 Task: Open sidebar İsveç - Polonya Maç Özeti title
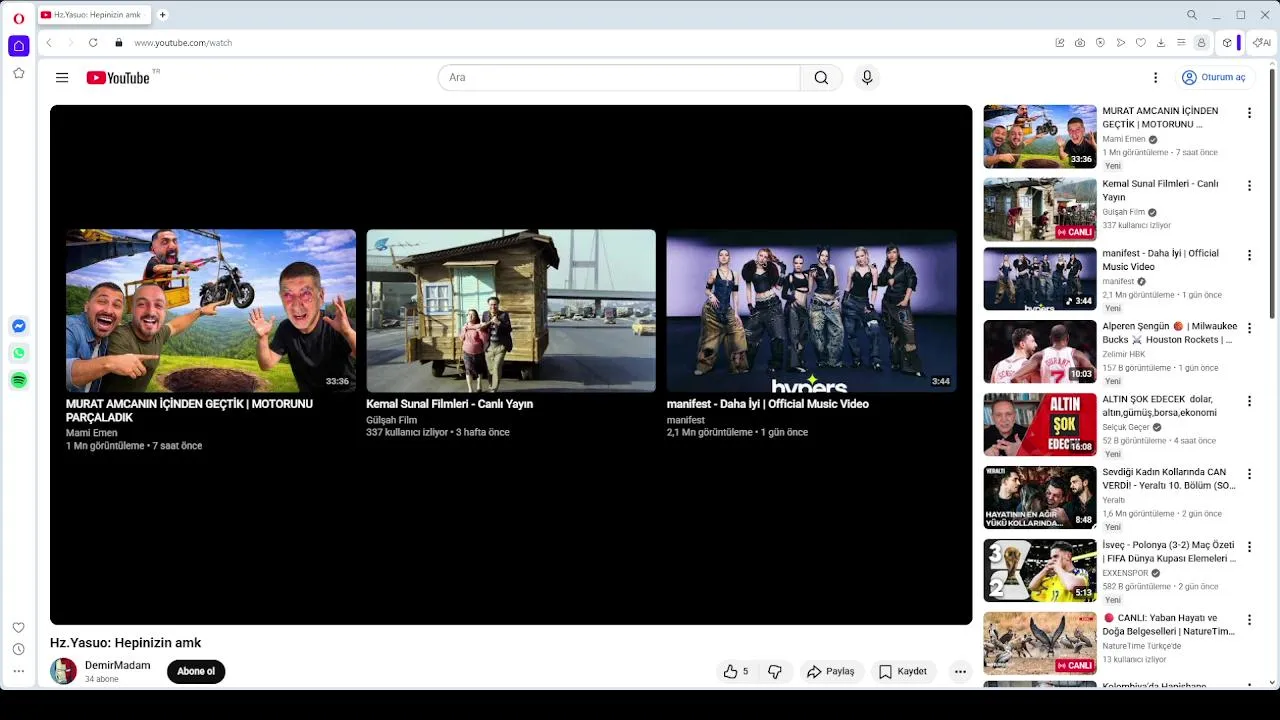click(1169, 552)
